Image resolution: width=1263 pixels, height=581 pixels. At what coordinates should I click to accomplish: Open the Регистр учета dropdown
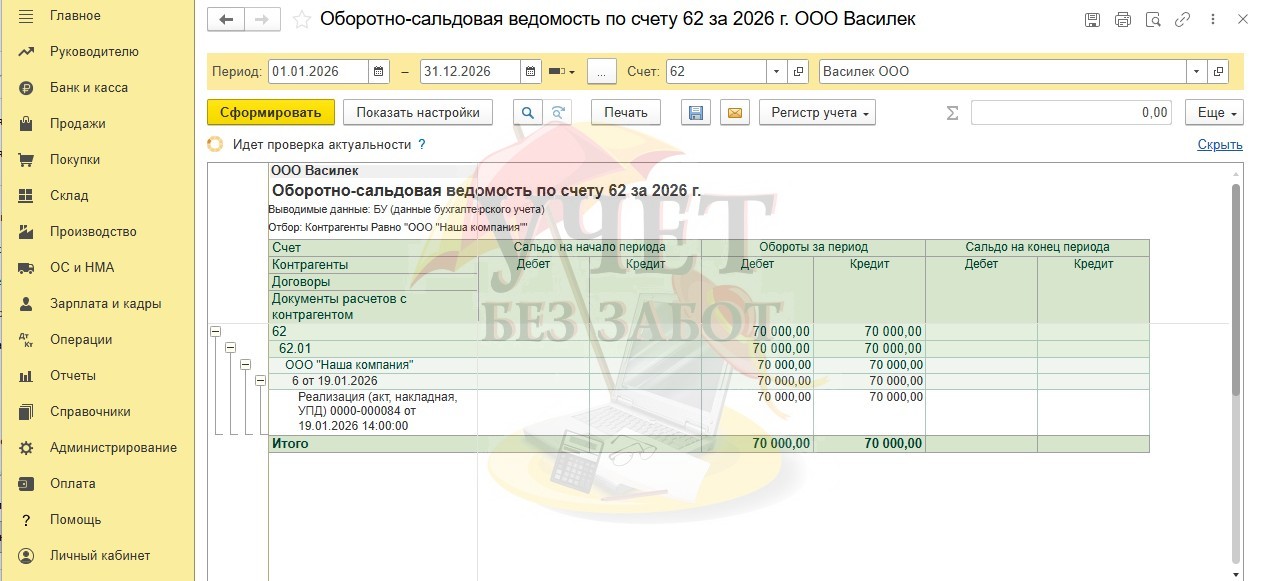pyautogui.click(x=817, y=113)
